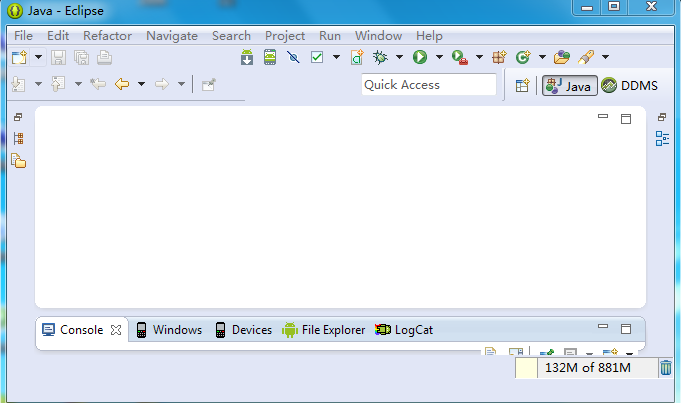Open the File menu
Screen dimensions: 681x403
[x=23, y=36]
